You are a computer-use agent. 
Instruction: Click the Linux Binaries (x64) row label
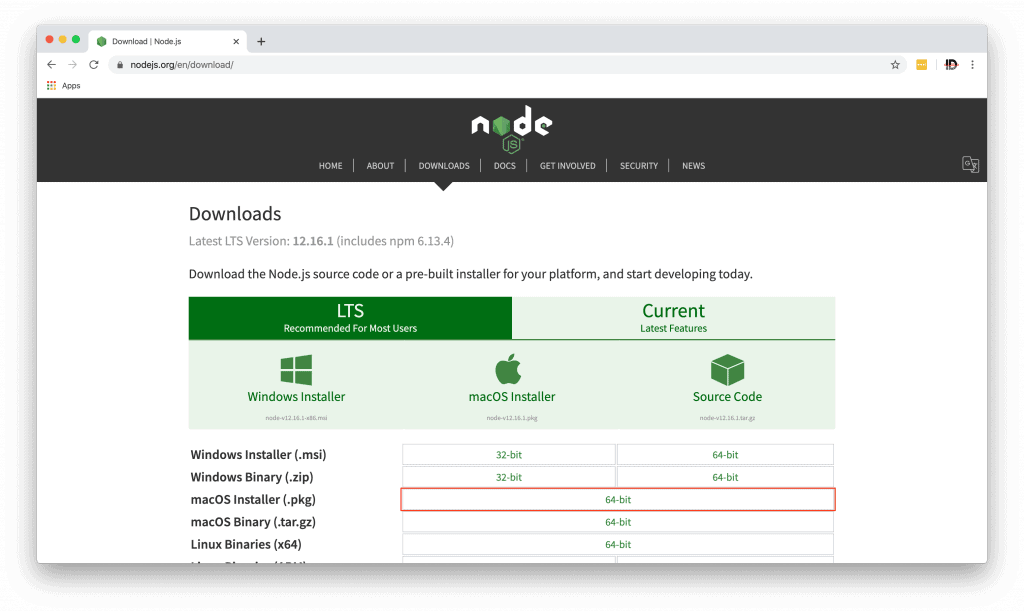click(246, 544)
